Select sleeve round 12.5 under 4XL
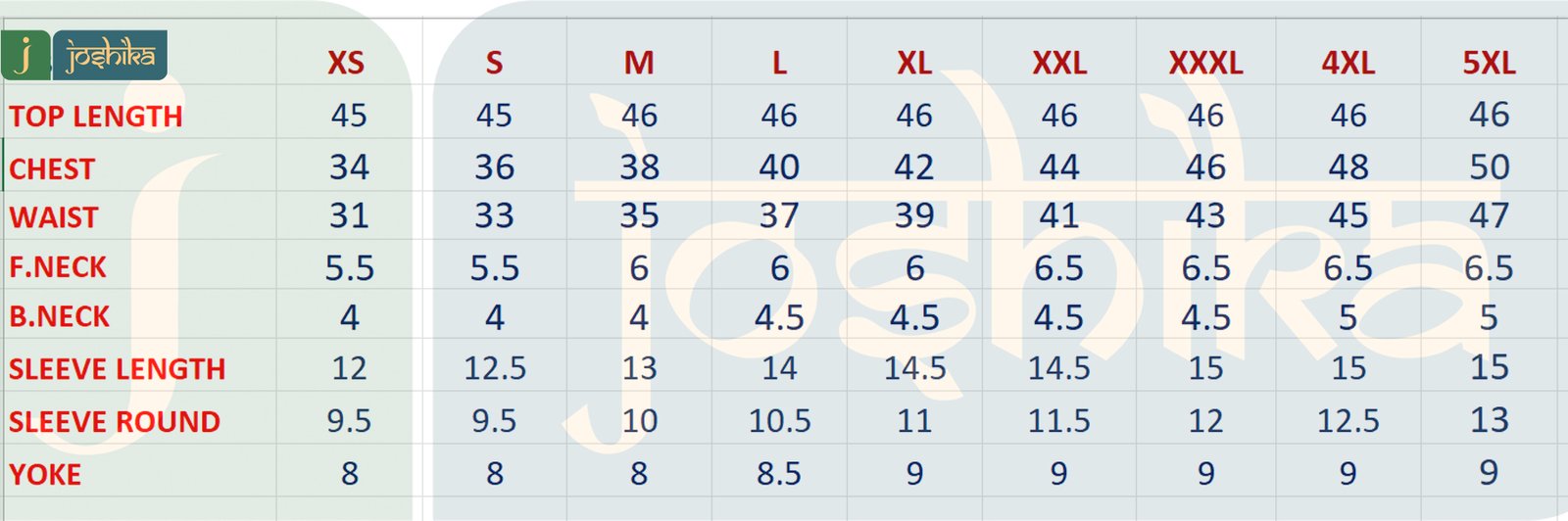This screenshot has height=521, width=1568. pos(1347,421)
